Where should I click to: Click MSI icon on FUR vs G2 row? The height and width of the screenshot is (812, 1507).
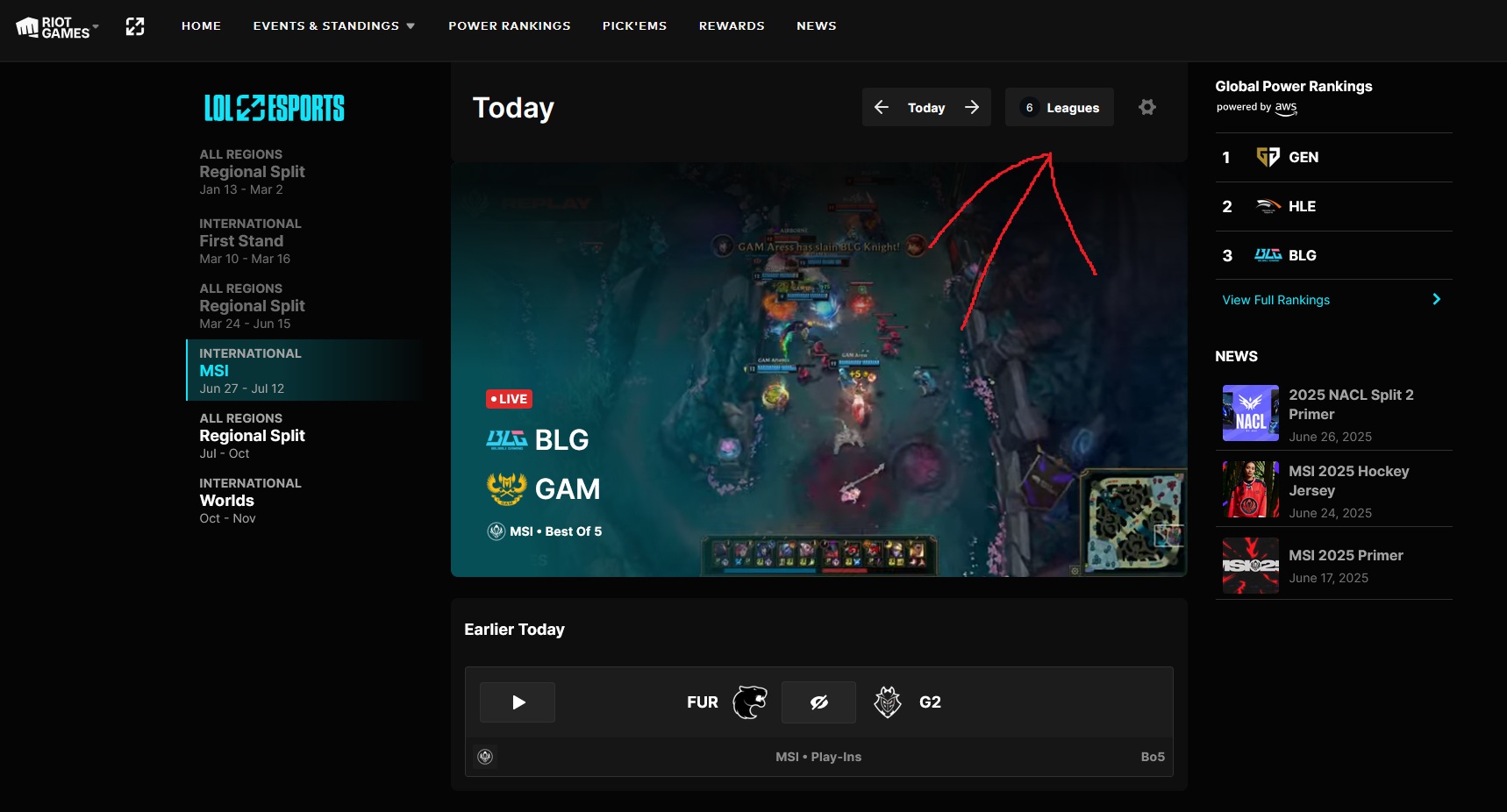click(x=485, y=757)
